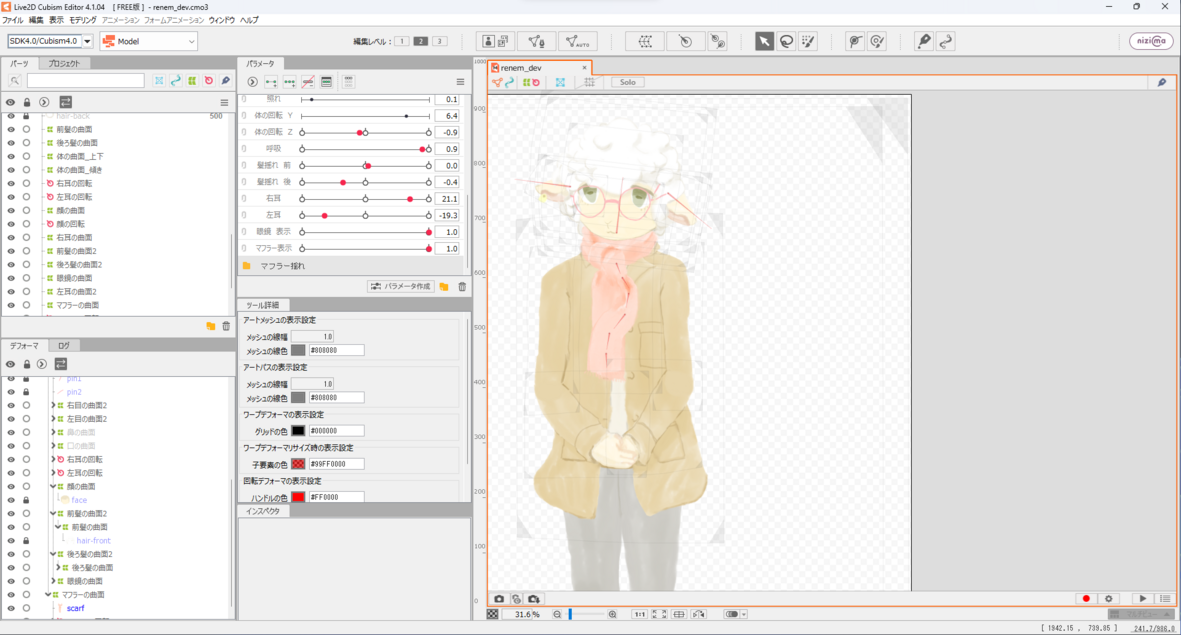Hide the scarf item in deformer panel
Screen dimensions: 1181x635
[11, 609]
